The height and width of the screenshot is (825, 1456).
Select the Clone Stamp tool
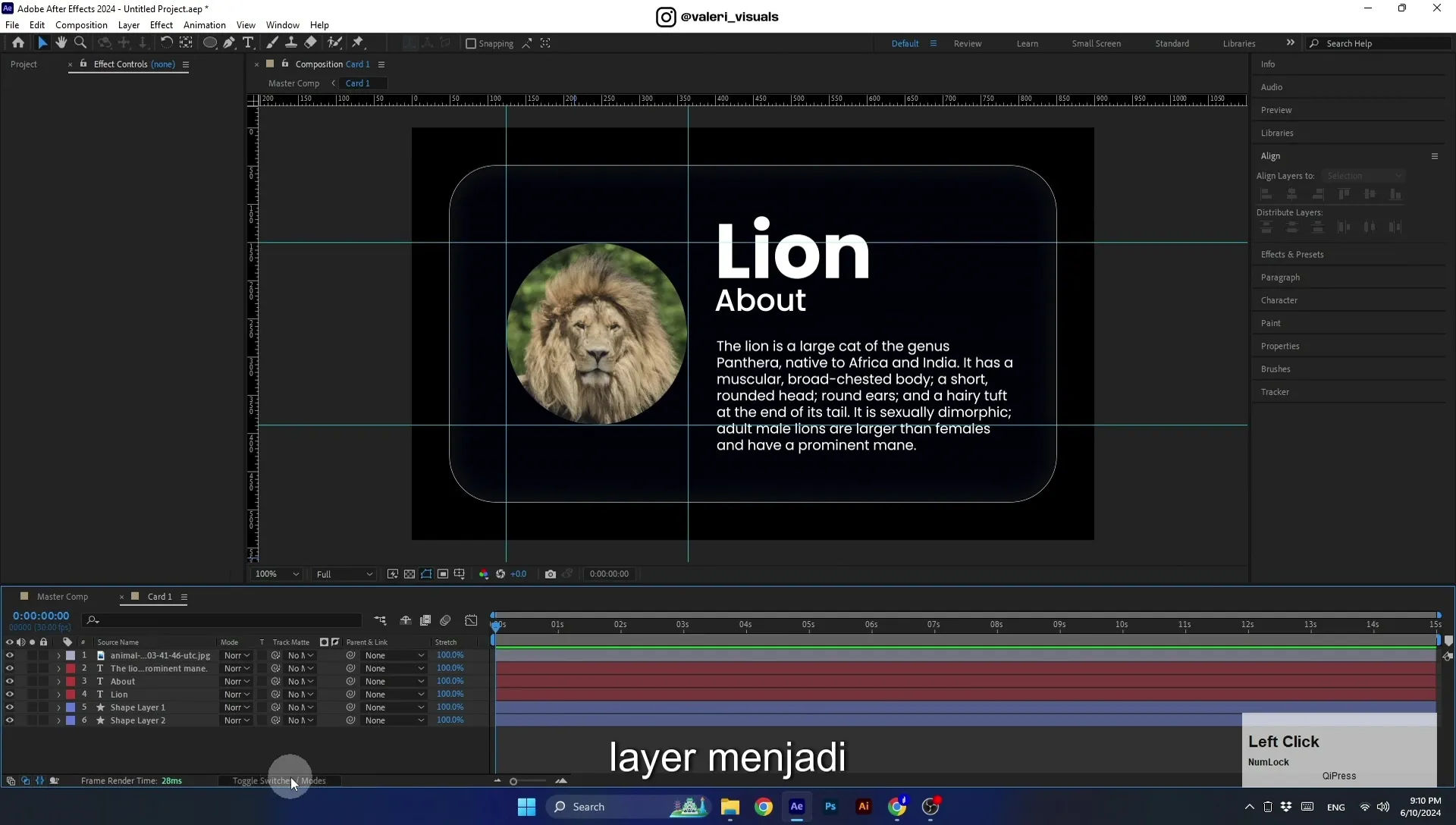tap(291, 43)
